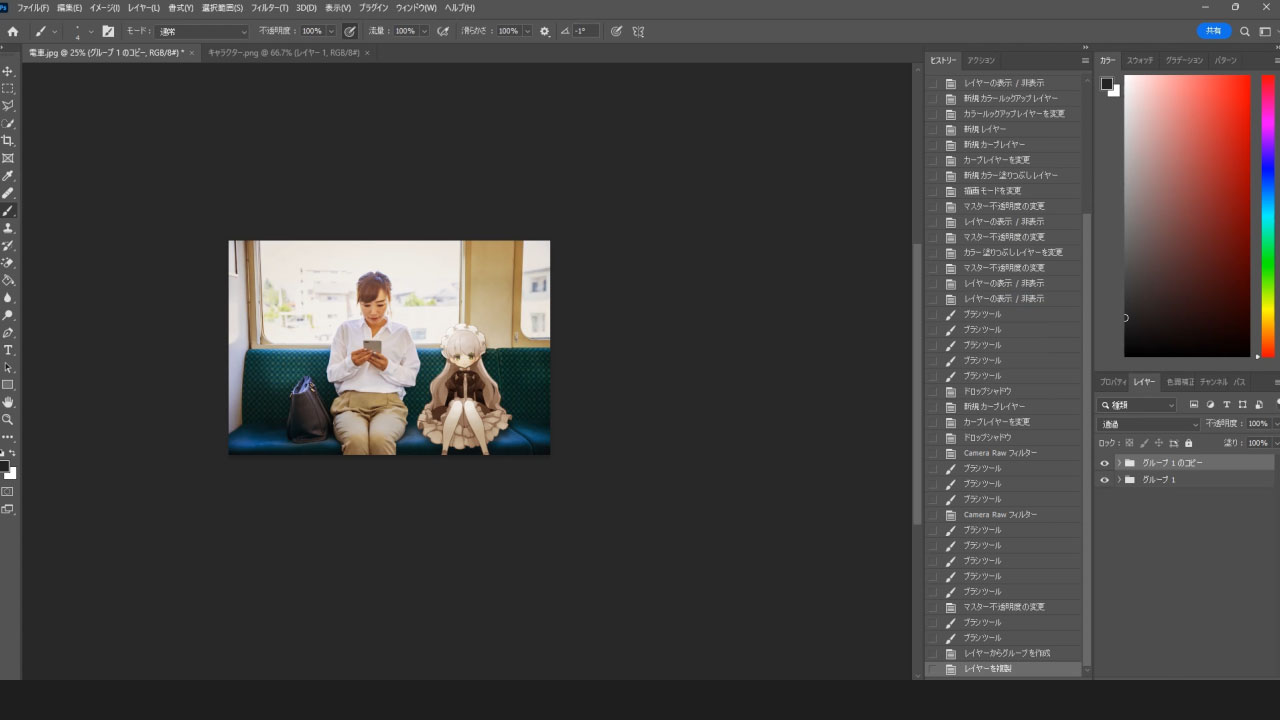Toggle pixel layer filter in Layers panel
The image size is (1280, 720).
pos(1194,405)
